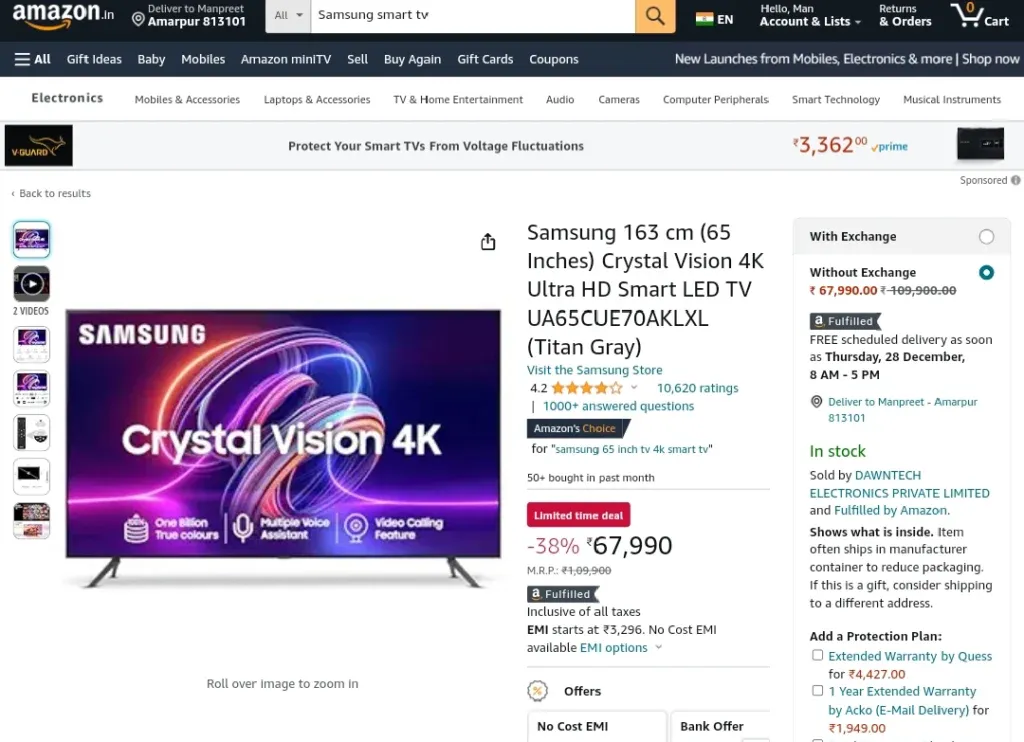Go to Gift Cards in navigation bar
This screenshot has width=1024, height=742.
(x=485, y=59)
